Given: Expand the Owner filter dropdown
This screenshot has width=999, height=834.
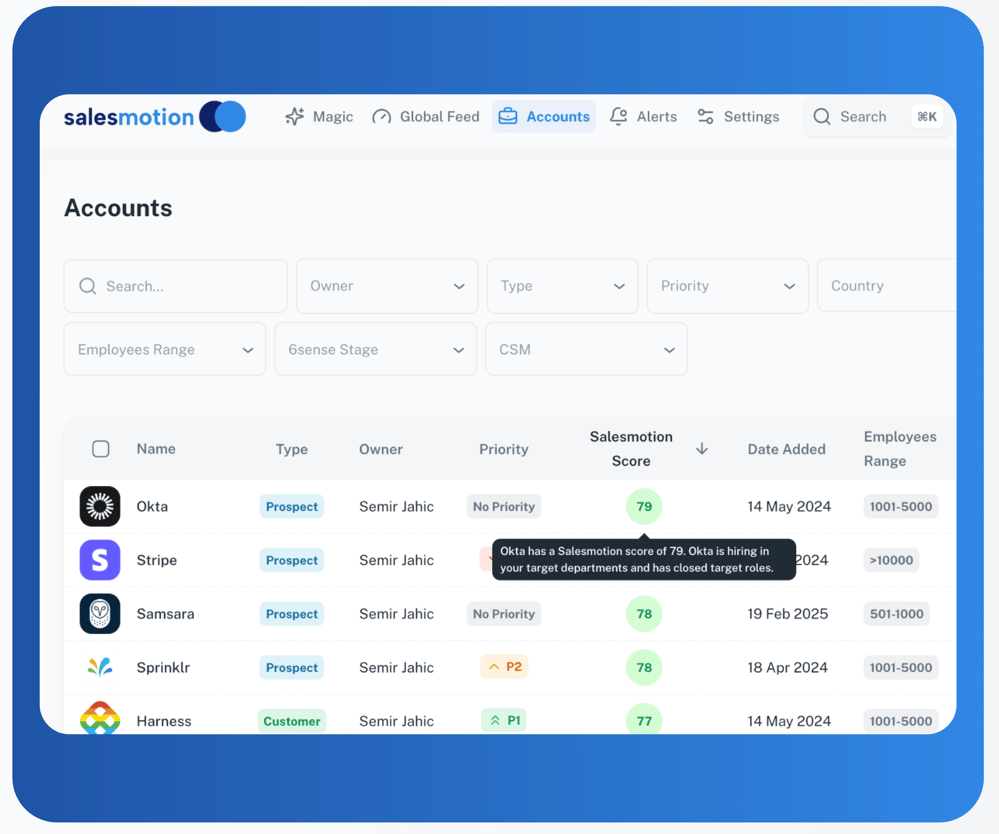Looking at the screenshot, I should (387, 286).
